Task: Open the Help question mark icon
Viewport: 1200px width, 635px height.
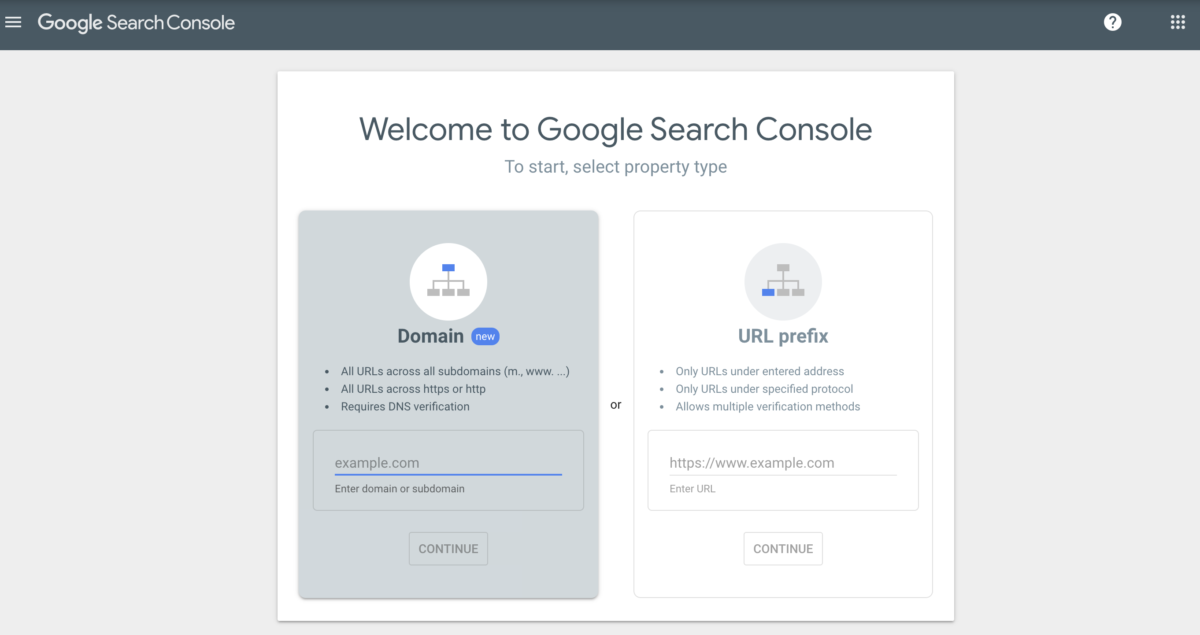Action: pyautogui.click(x=1112, y=22)
